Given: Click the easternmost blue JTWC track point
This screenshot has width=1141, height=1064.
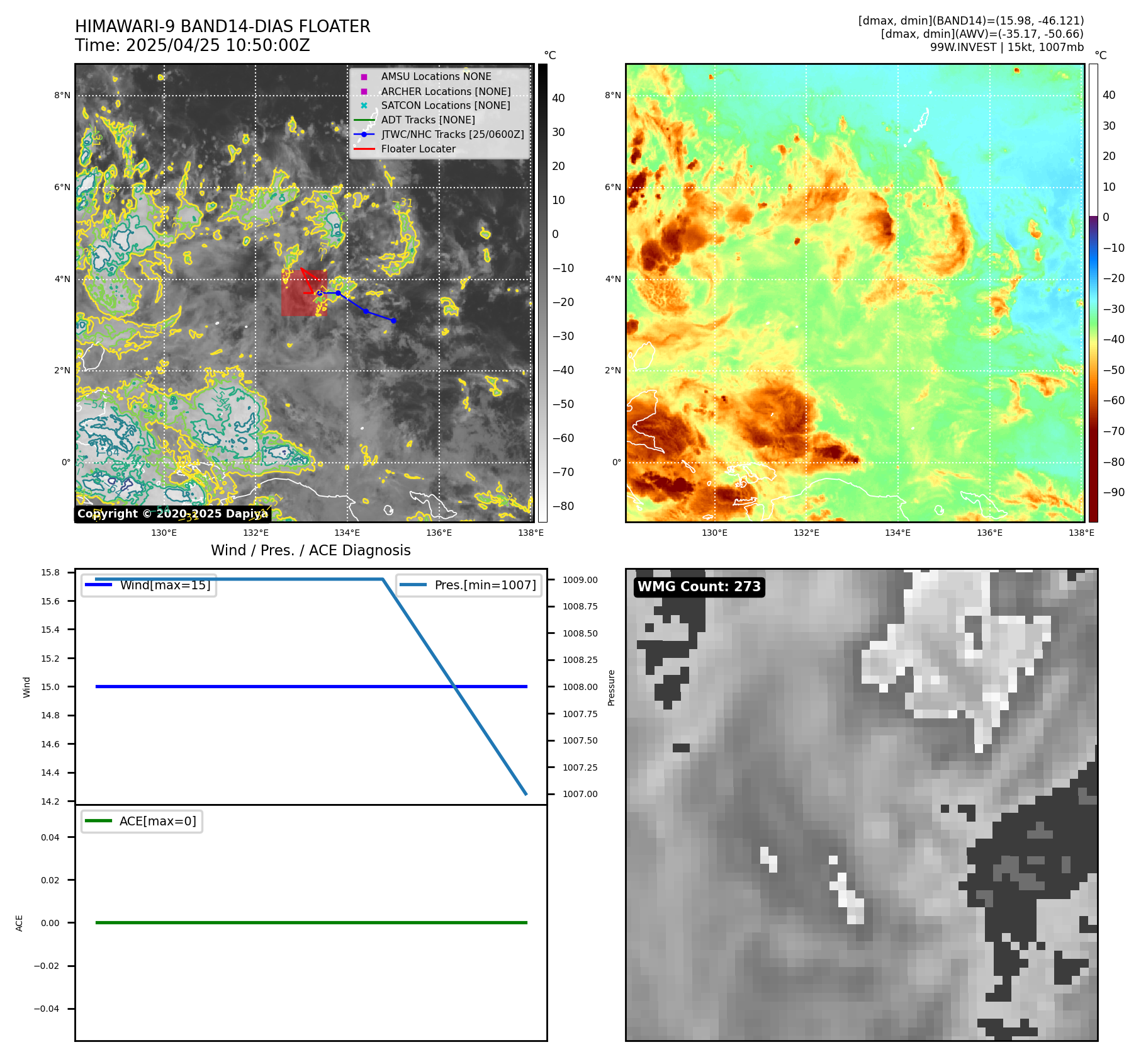Looking at the screenshot, I should coord(393,320).
